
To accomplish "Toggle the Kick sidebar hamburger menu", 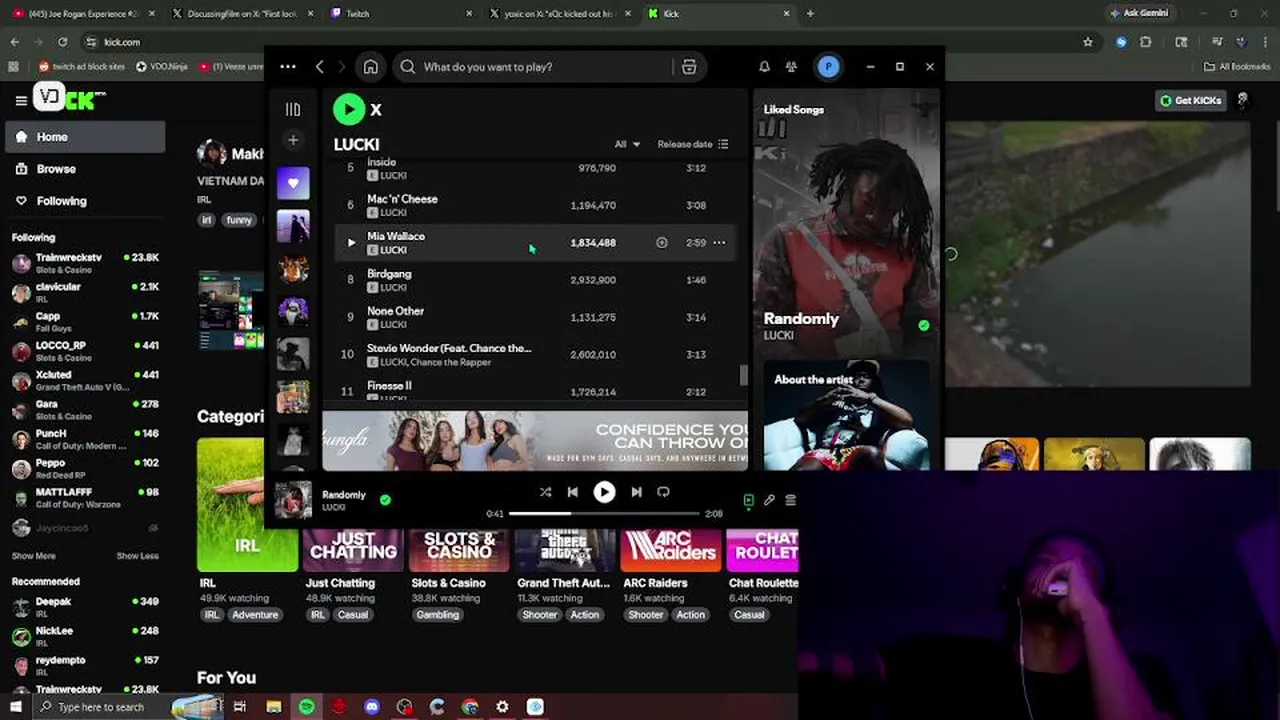I will click(x=21, y=100).
